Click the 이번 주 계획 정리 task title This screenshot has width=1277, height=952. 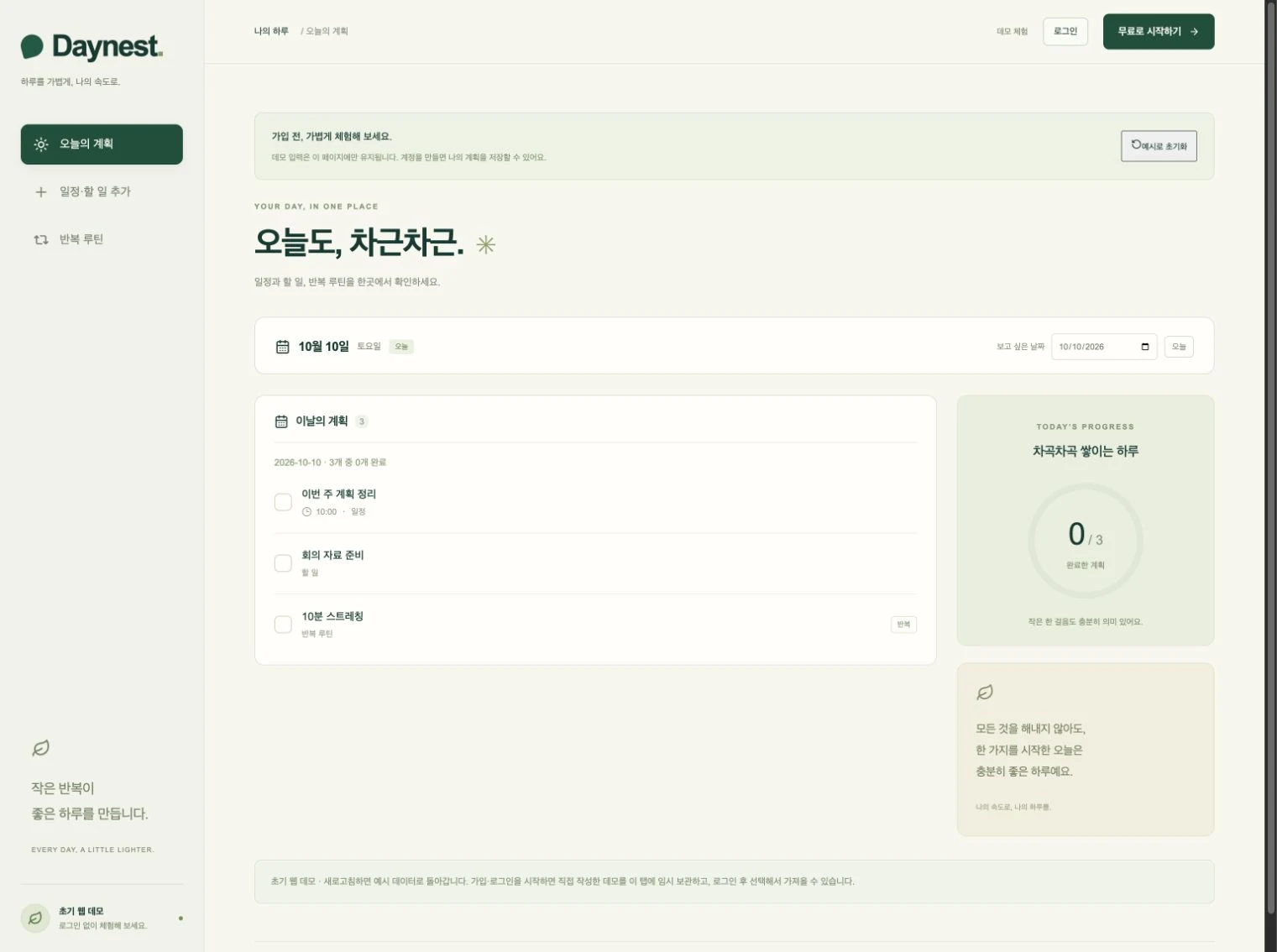point(339,494)
